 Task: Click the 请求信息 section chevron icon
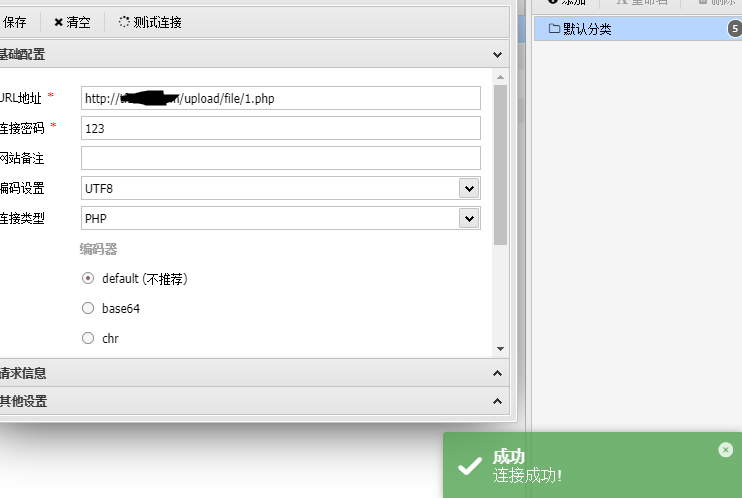click(497, 373)
